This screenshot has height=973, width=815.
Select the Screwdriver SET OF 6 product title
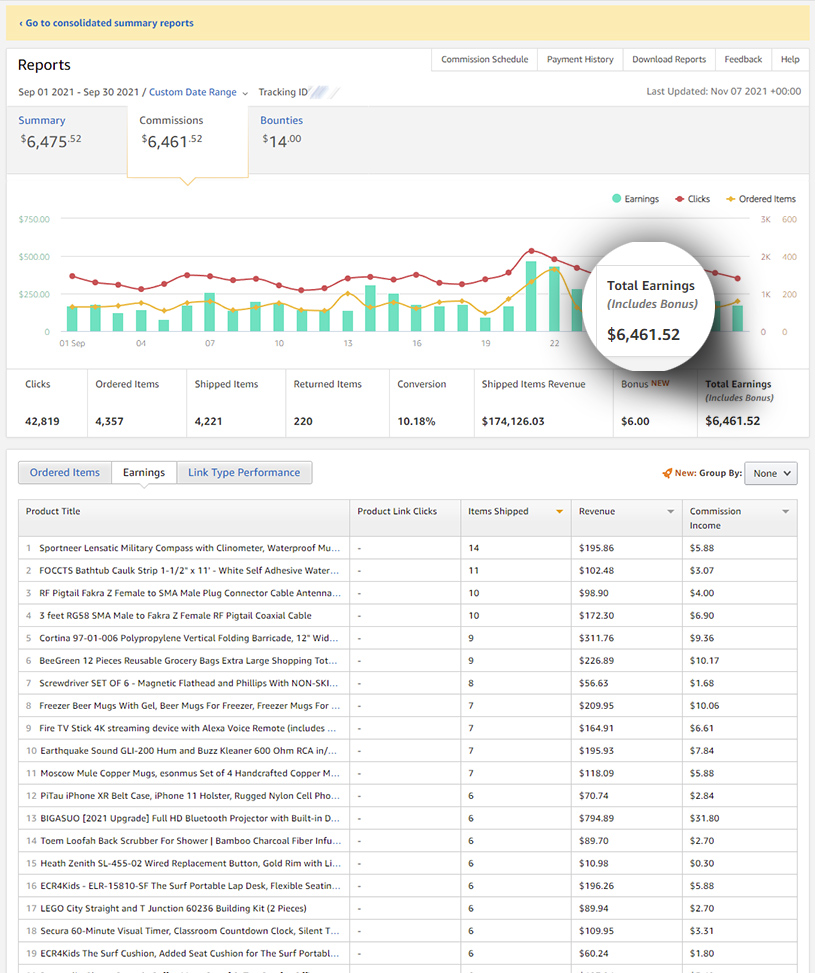tap(189, 683)
